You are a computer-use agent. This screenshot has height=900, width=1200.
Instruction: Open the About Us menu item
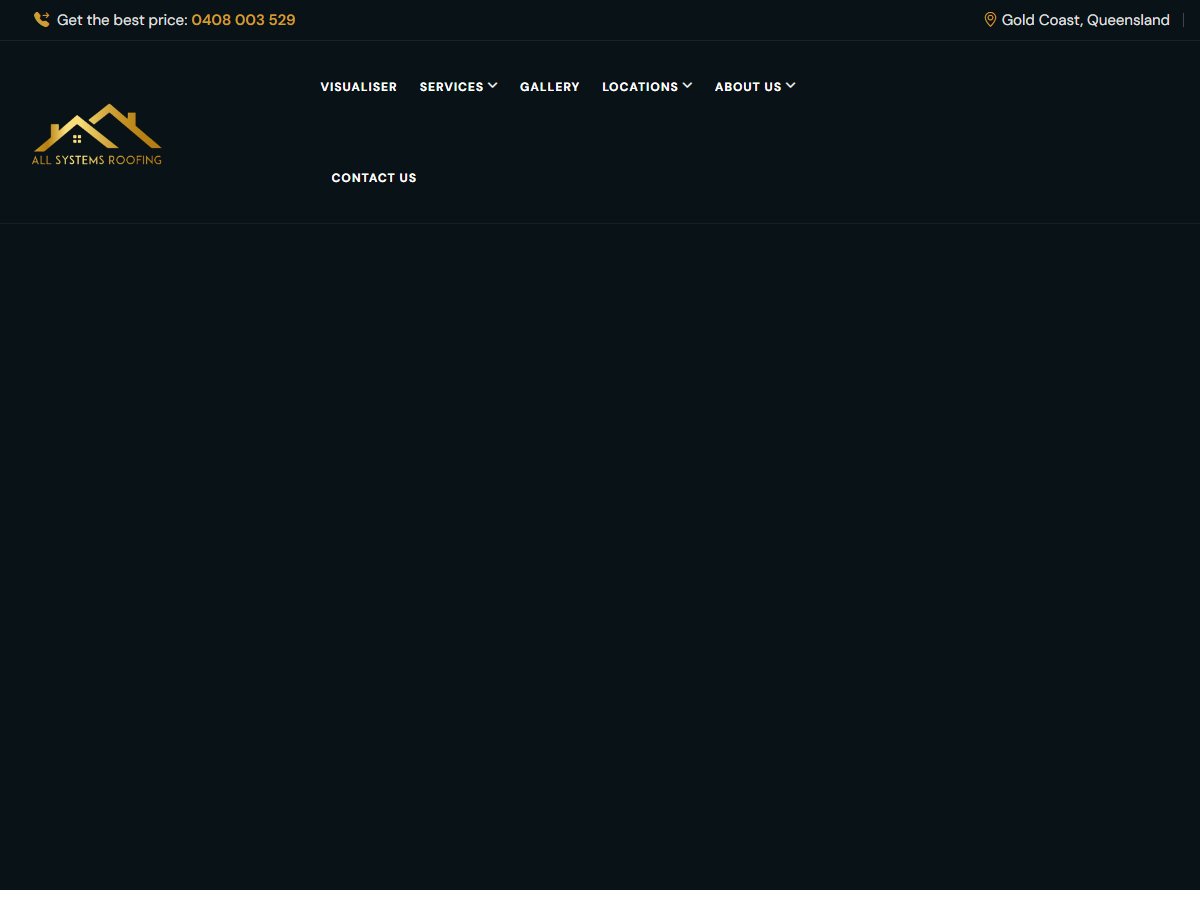tap(748, 87)
